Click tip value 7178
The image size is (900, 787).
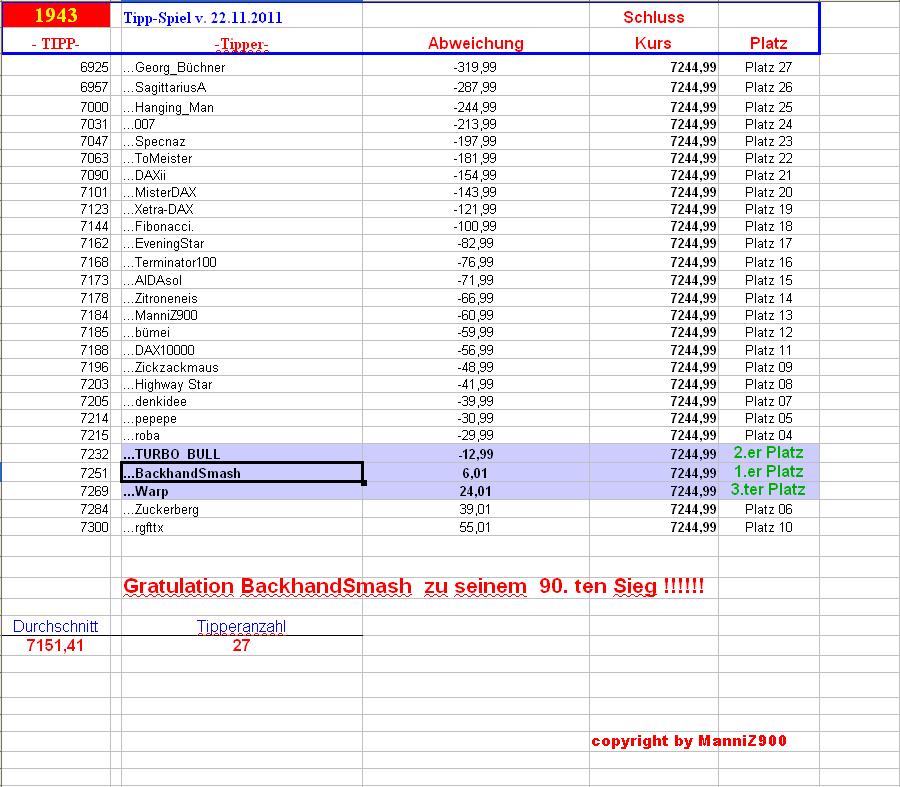[94, 298]
